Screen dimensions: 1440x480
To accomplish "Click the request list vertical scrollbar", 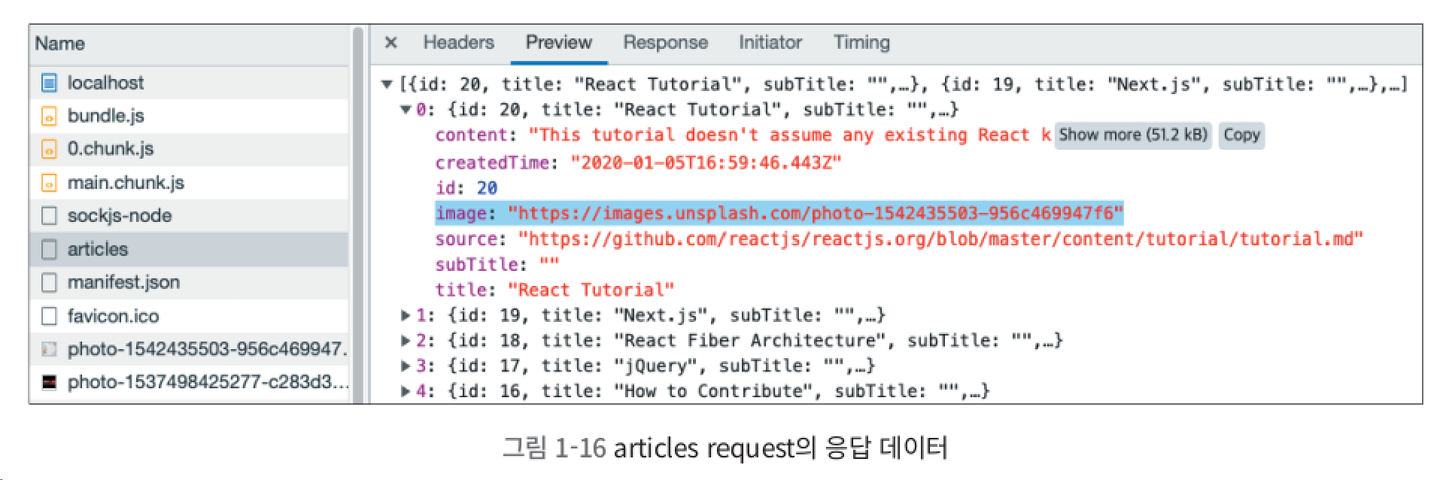I will coord(358,215).
